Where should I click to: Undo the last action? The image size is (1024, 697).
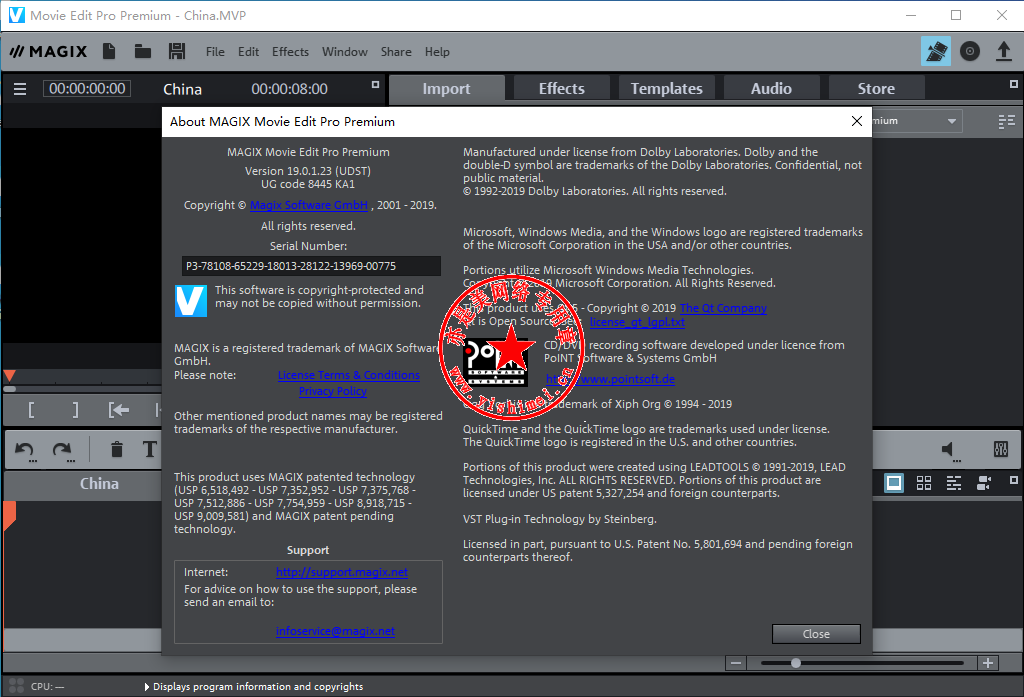coord(25,450)
